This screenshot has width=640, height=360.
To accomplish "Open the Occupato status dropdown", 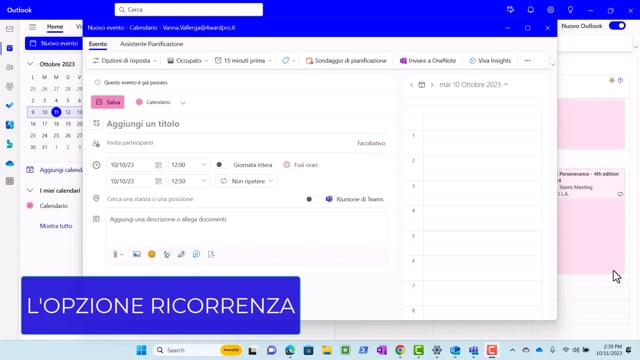I will point(187,60).
